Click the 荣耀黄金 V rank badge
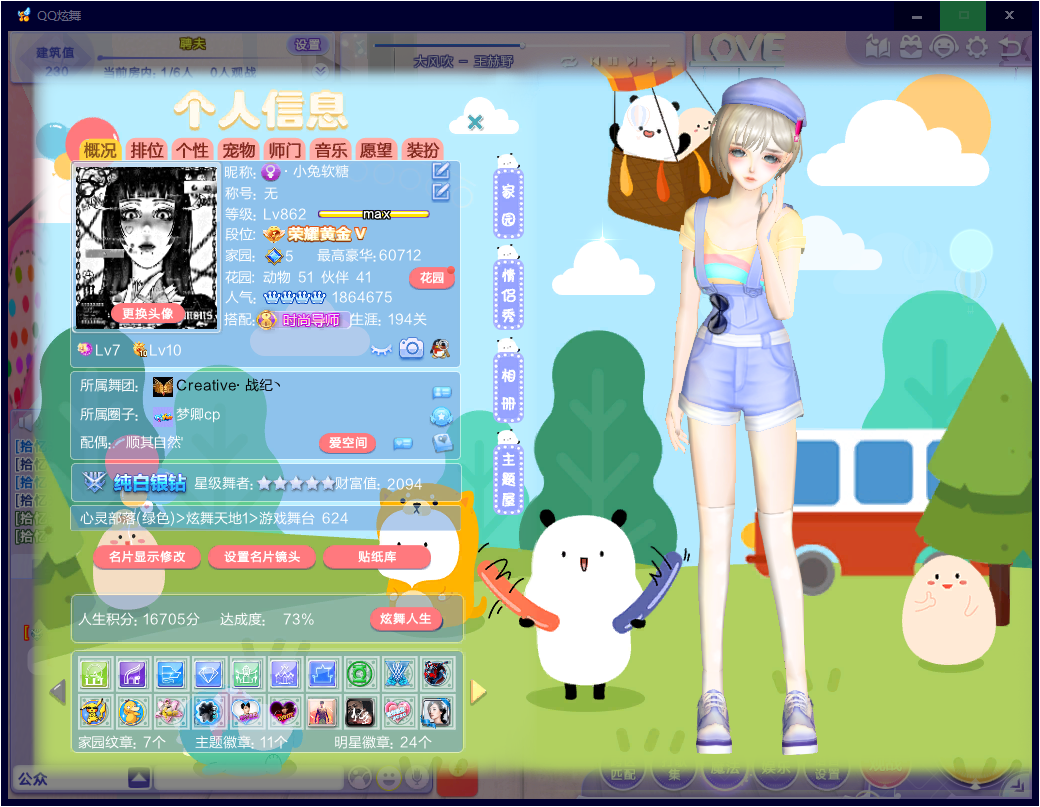Image resolution: width=1040 pixels, height=807 pixels. pyautogui.click(x=315, y=234)
